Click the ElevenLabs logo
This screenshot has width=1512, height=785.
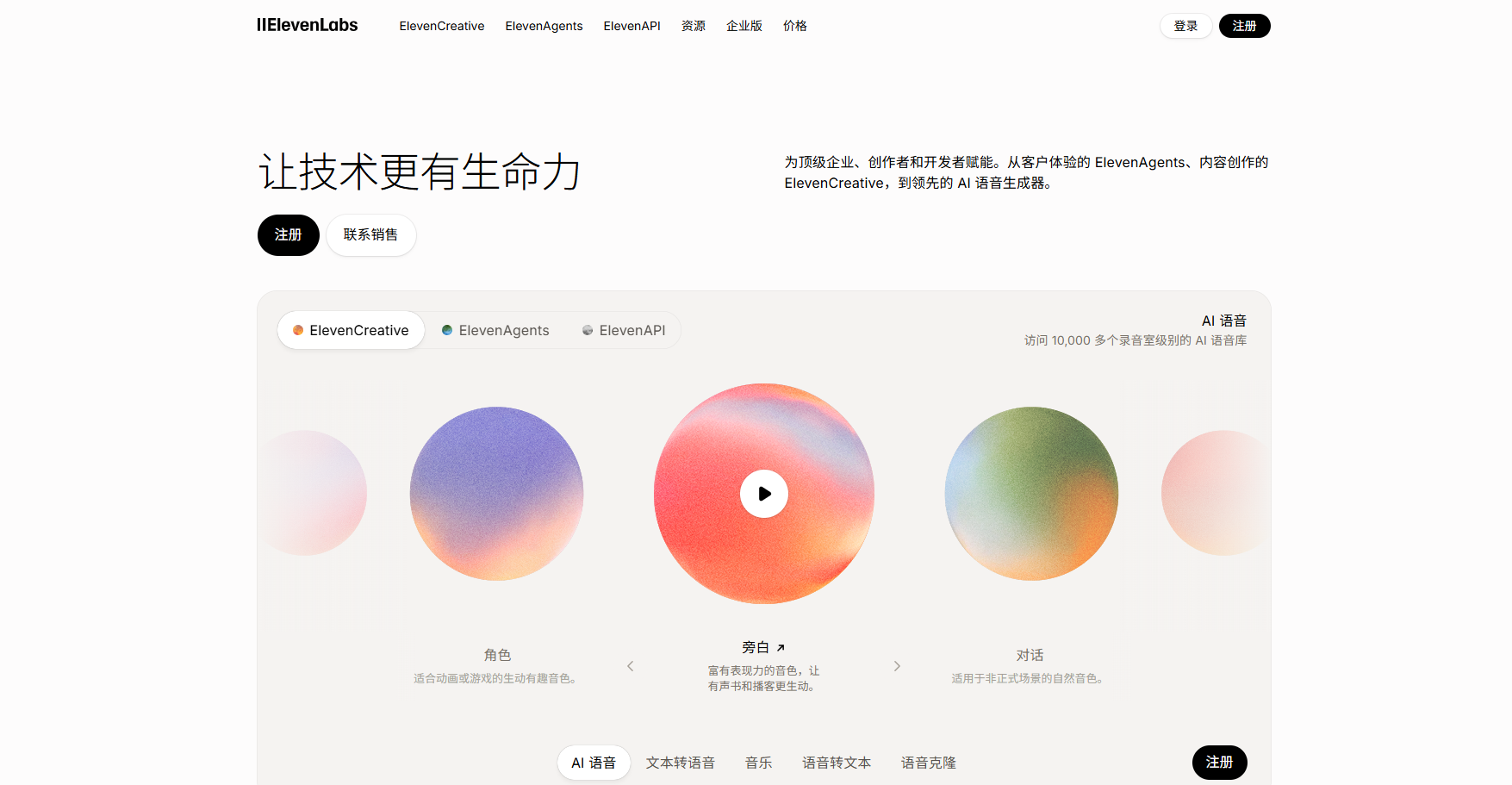click(x=307, y=25)
